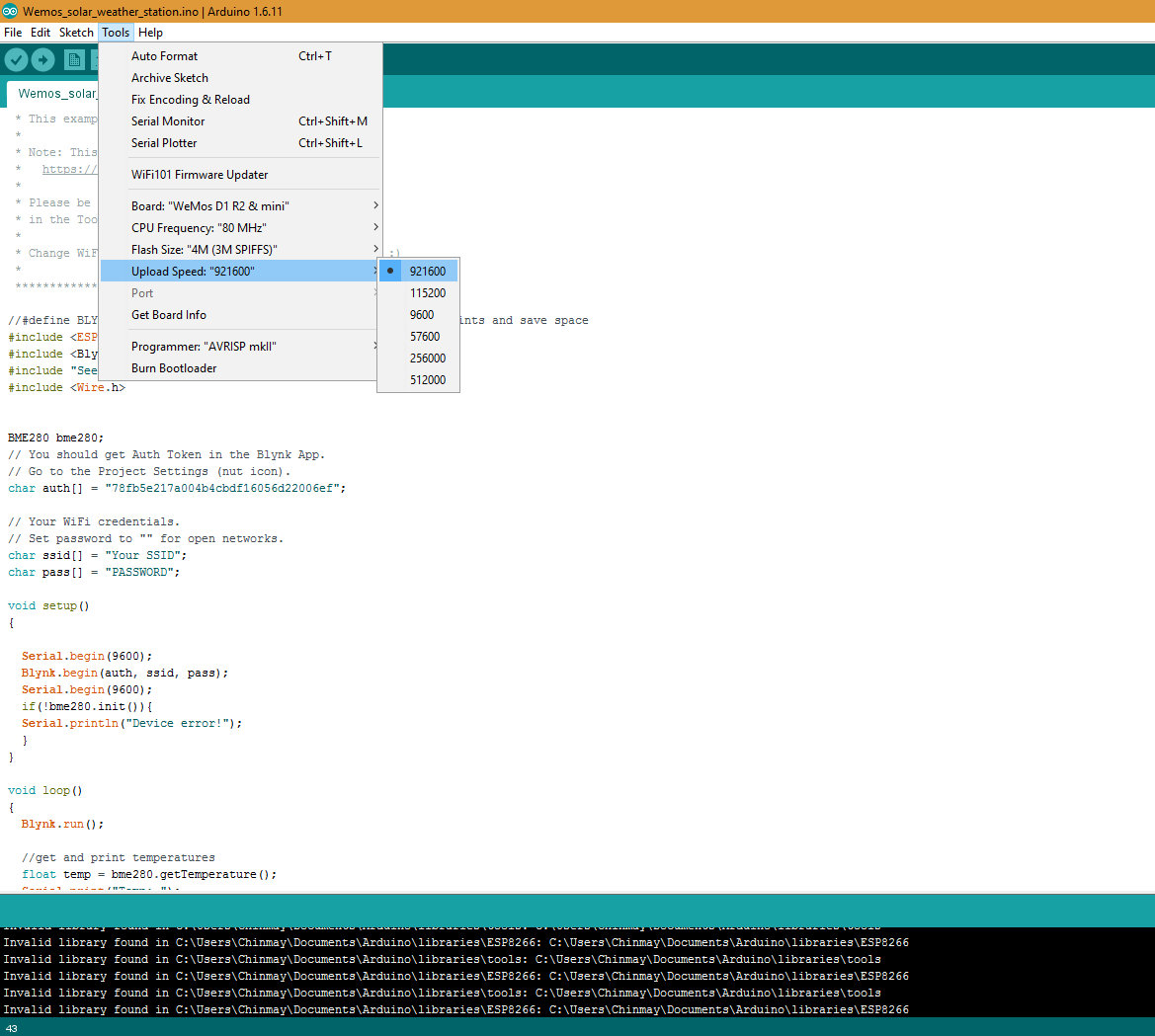Expand the CPU Frequency "80 MHz" submenu
1155x1036 pixels.
pos(240,227)
